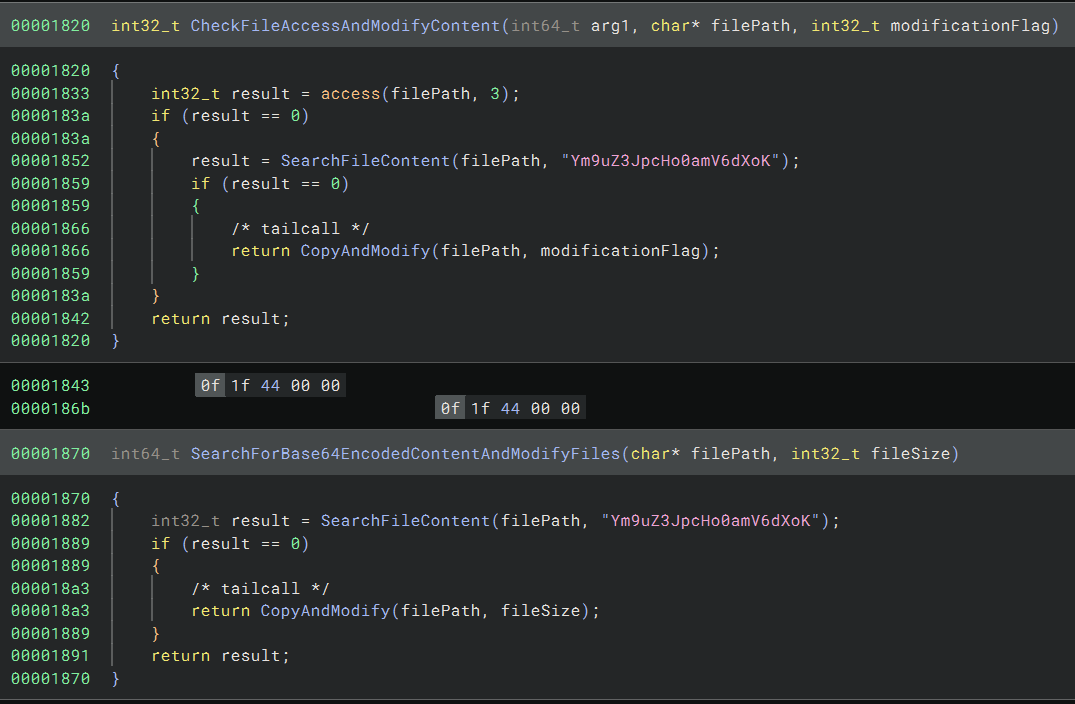Click filePath parameter in CheckFileAccessAndModifyContent header

(750, 26)
